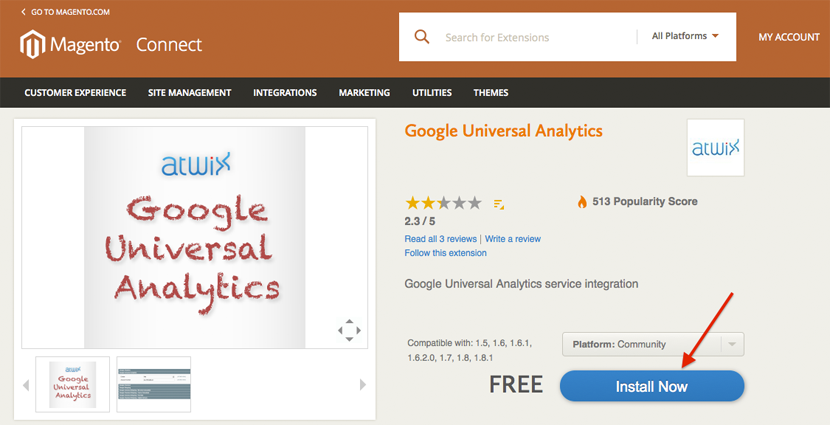Open the Integrations menu

click(x=285, y=93)
